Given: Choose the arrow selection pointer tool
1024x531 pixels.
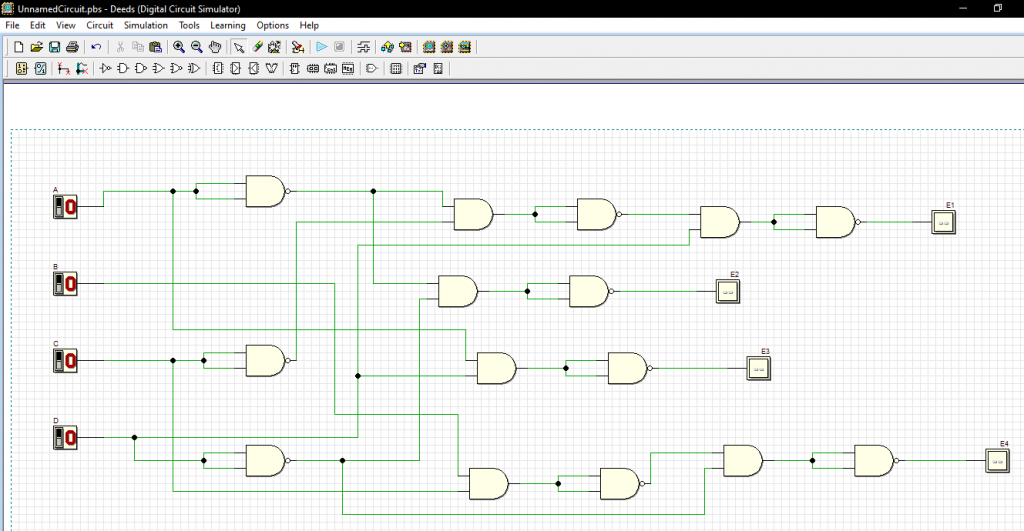Looking at the screenshot, I should point(238,47).
